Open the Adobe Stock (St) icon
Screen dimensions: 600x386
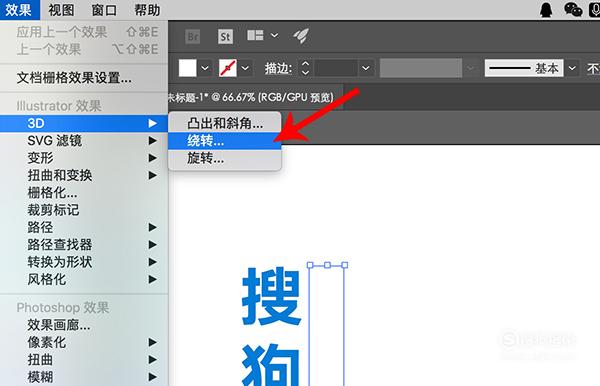(x=225, y=37)
